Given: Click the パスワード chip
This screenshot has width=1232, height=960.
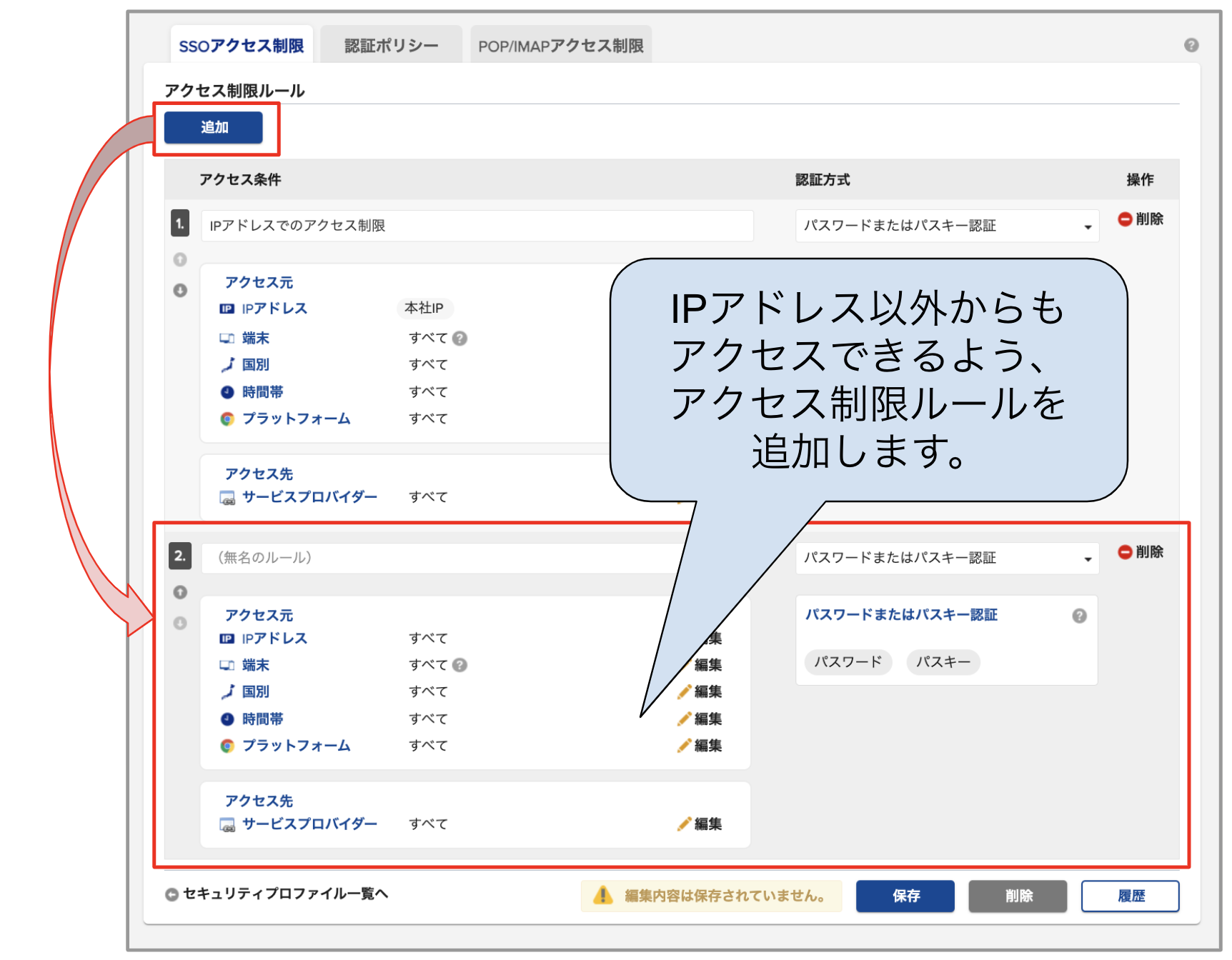Looking at the screenshot, I should (848, 662).
